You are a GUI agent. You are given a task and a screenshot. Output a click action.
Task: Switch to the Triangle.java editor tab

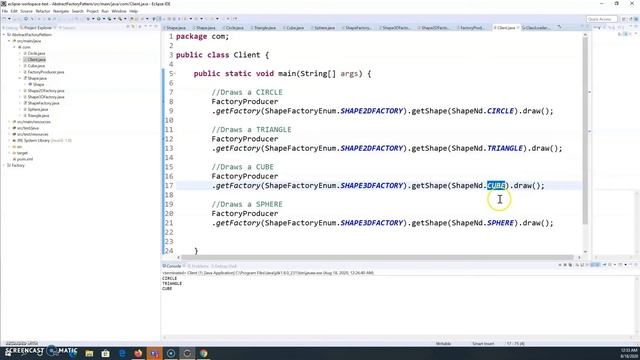tap(264, 28)
